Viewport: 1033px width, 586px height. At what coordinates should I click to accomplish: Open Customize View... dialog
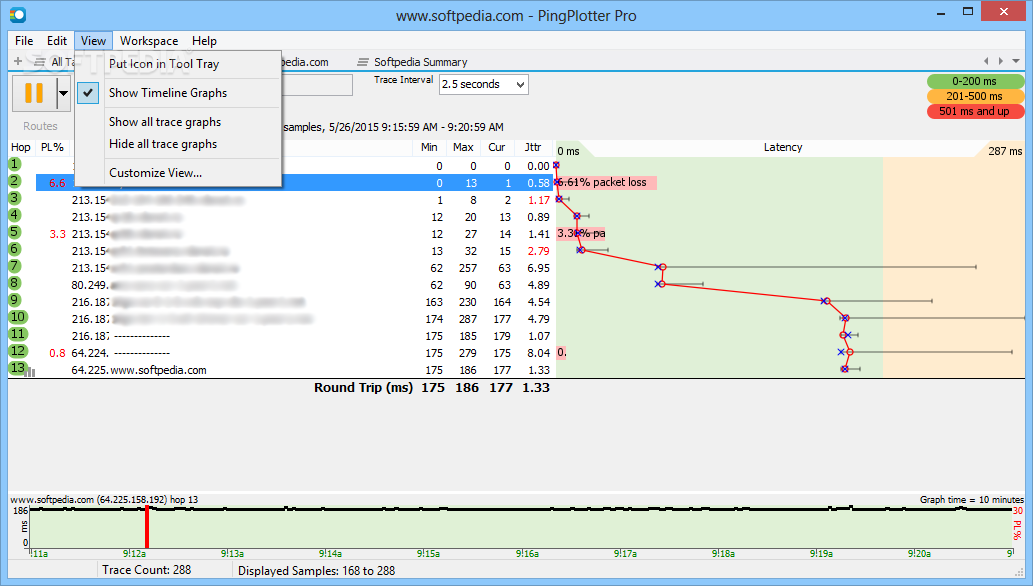(x=155, y=173)
